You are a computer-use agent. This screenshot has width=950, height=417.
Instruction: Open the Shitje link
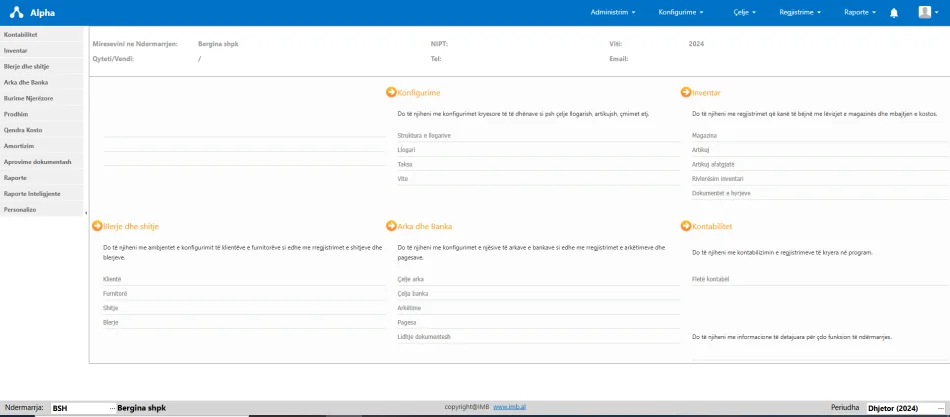coord(111,308)
